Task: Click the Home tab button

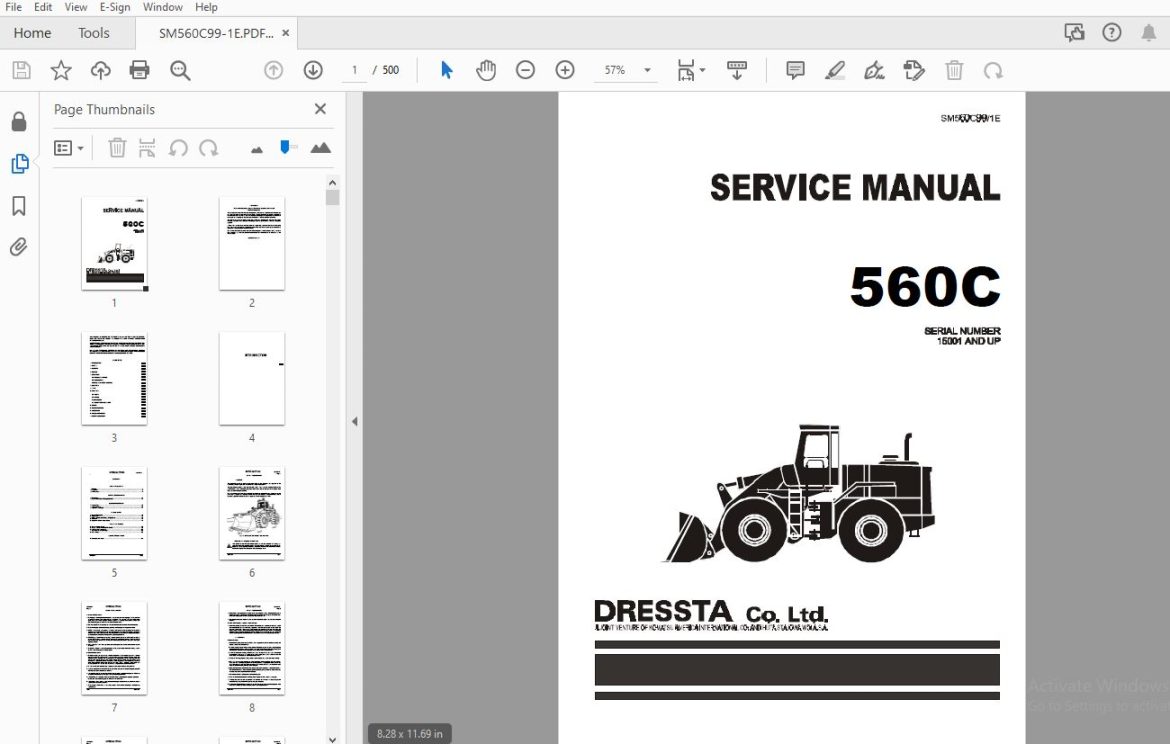Action: pos(32,33)
